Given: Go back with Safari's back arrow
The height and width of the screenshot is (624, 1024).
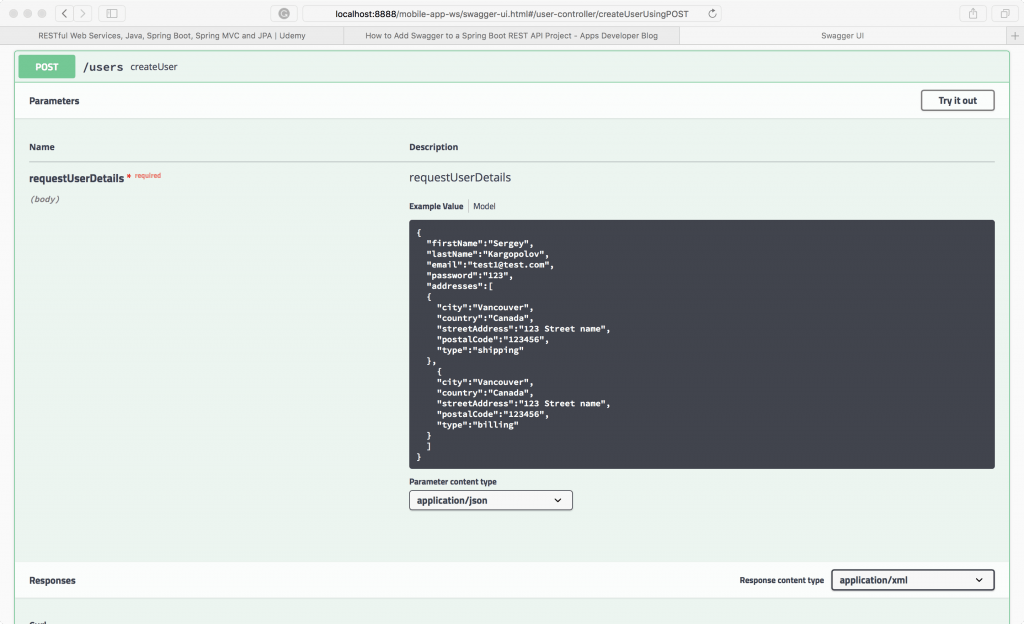Looking at the screenshot, I should coord(63,14).
